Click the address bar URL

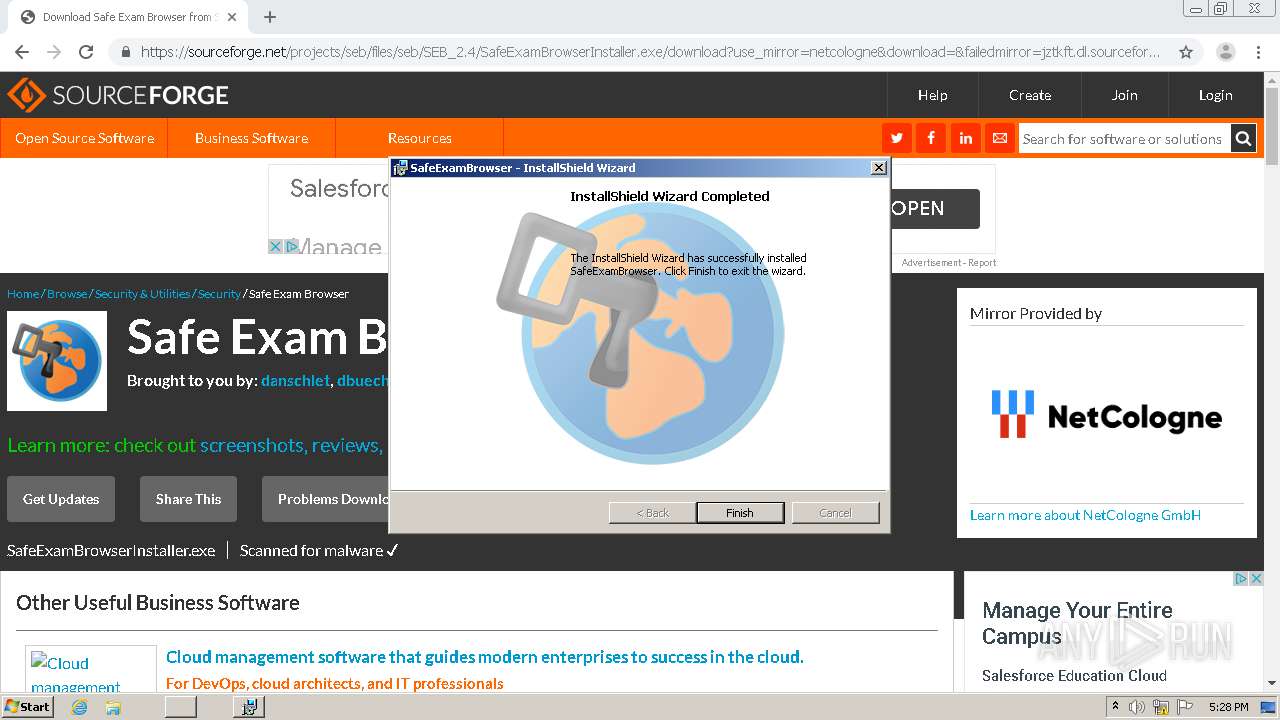(x=650, y=52)
